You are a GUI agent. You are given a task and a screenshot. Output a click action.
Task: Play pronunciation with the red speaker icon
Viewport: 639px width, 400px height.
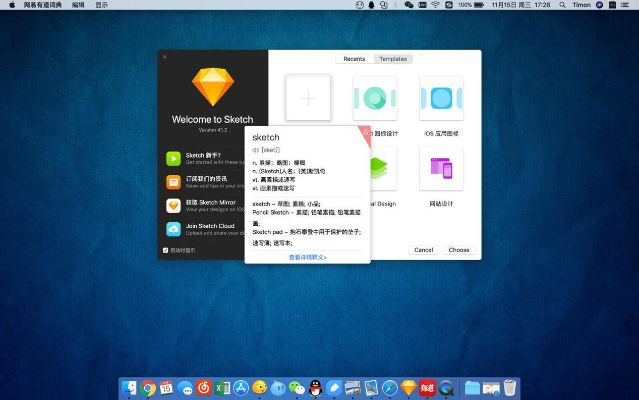pyautogui.click(x=256, y=150)
